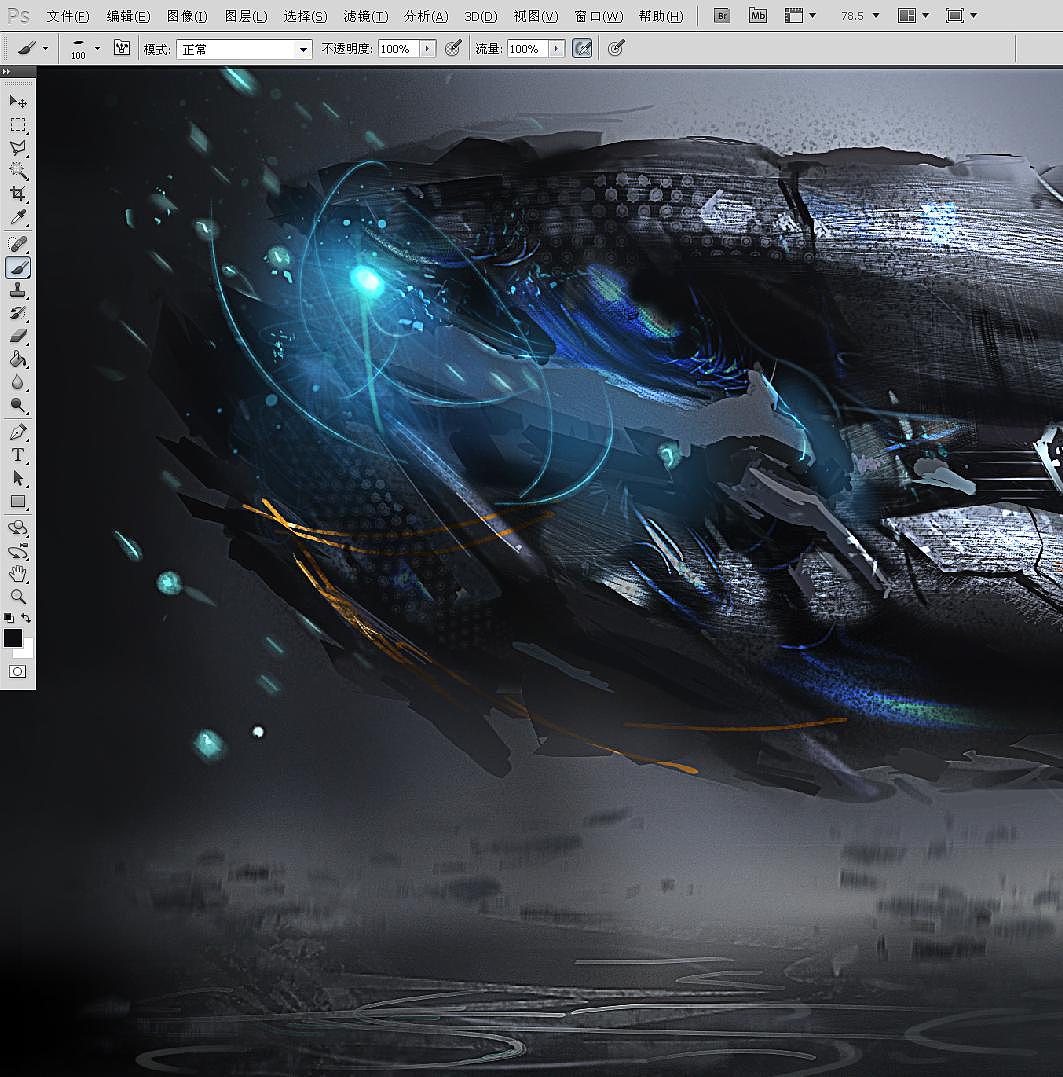The height and width of the screenshot is (1077, 1063).
Task: Click the flow percentage input field
Action: 525,49
